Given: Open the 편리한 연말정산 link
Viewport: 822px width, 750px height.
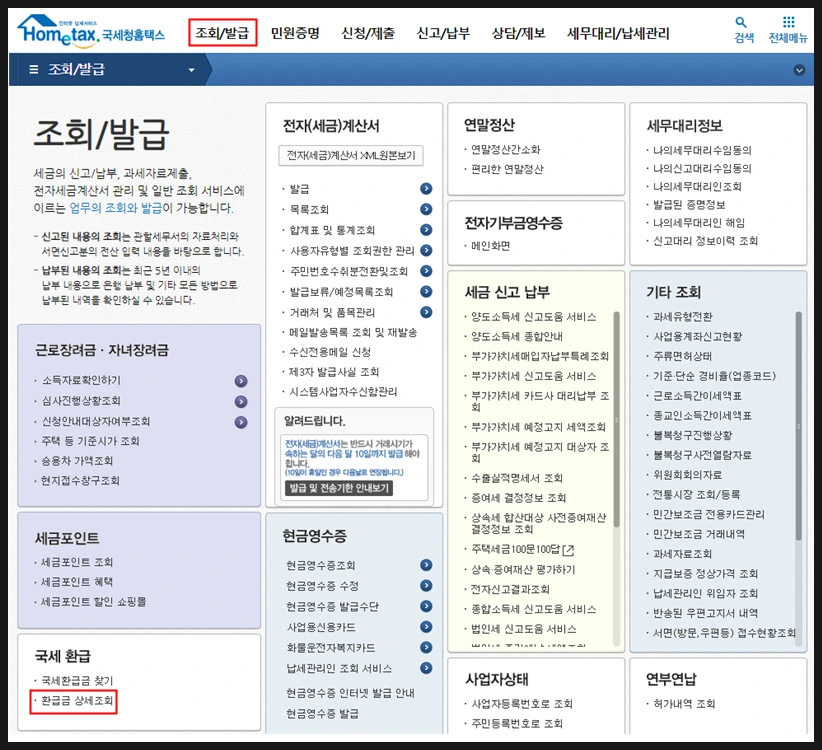Looking at the screenshot, I should (x=507, y=169).
